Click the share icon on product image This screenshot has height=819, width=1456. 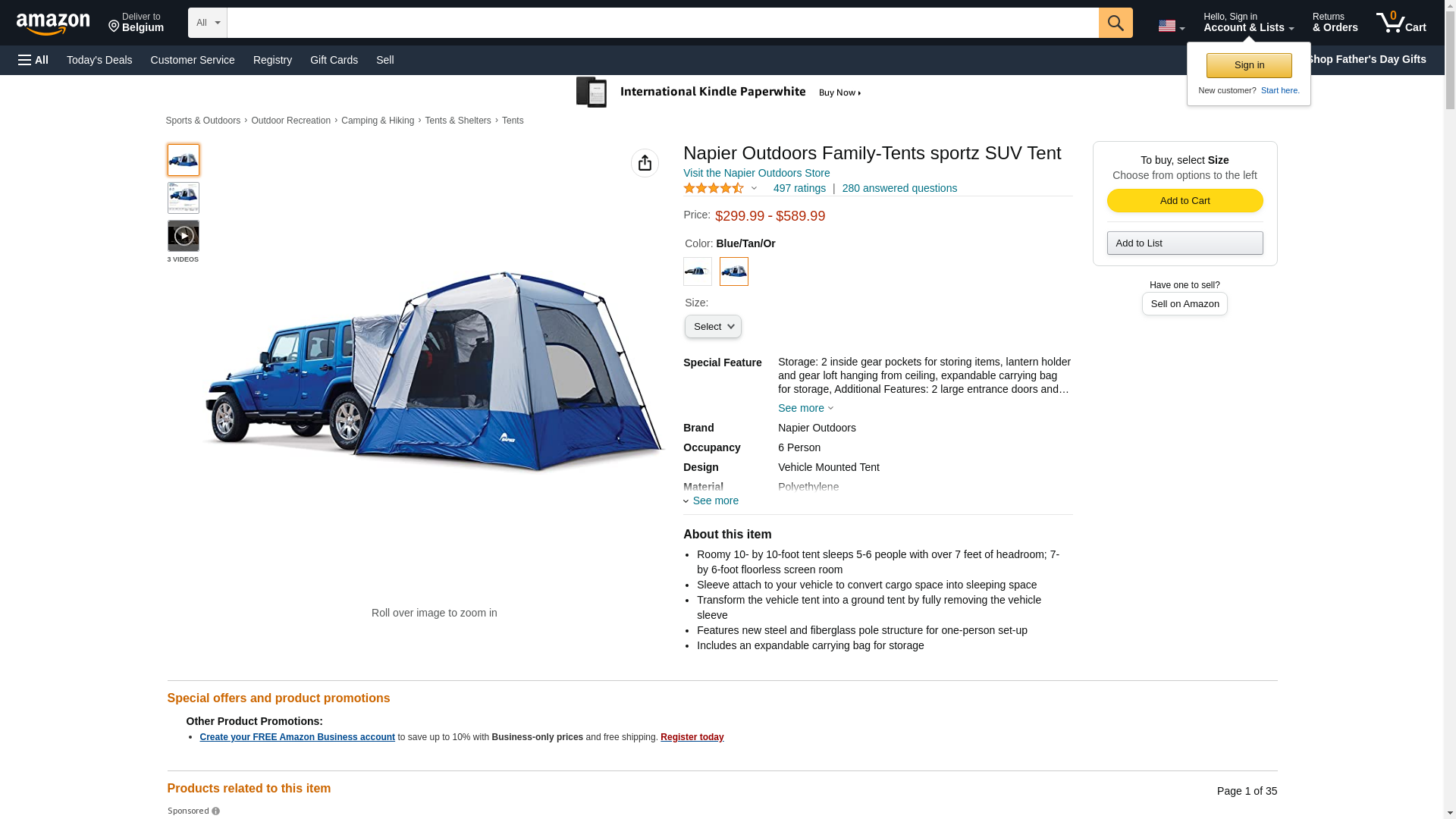(645, 163)
